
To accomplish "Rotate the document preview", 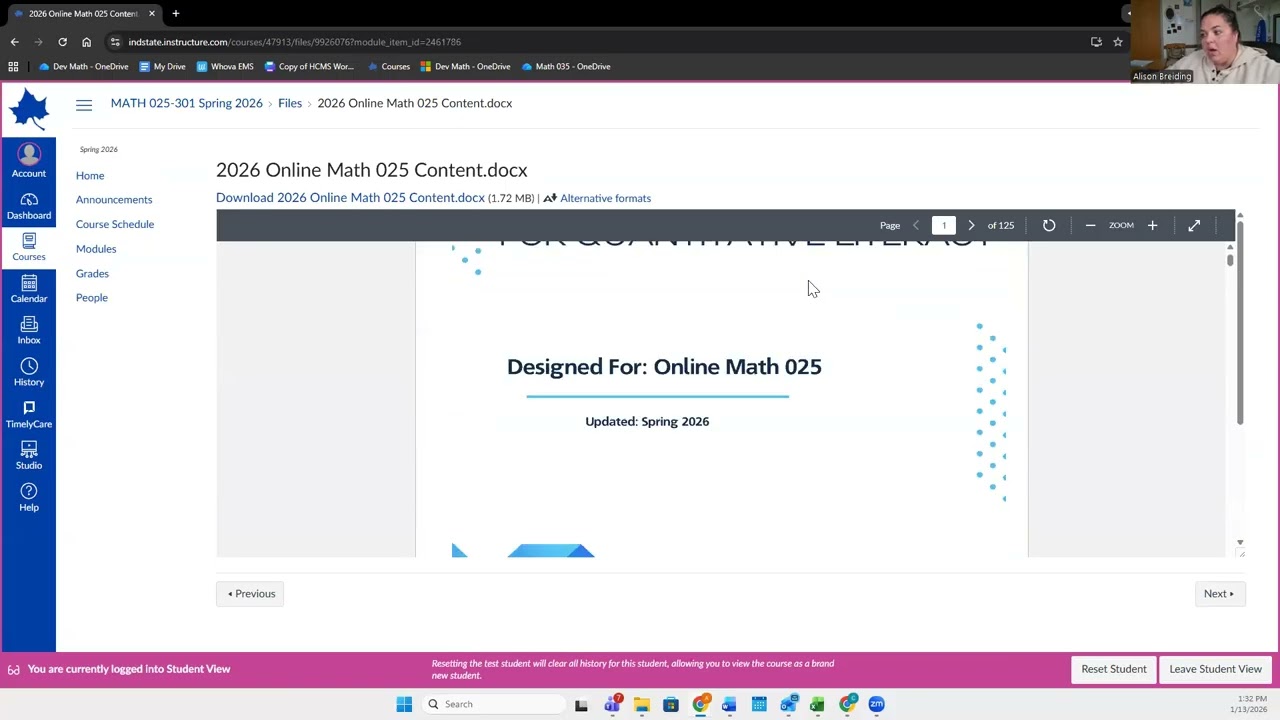I will pos(1049,226).
